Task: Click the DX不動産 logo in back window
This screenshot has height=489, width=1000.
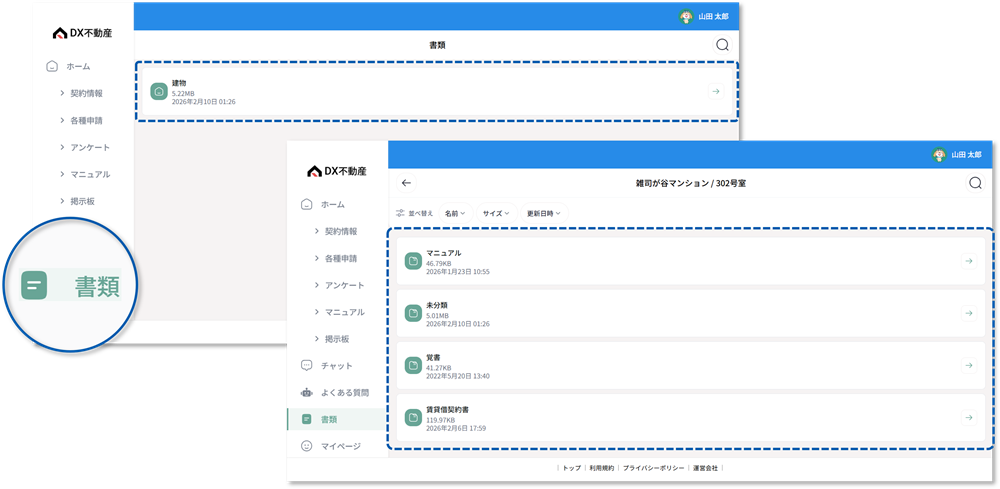Action: click(x=82, y=33)
